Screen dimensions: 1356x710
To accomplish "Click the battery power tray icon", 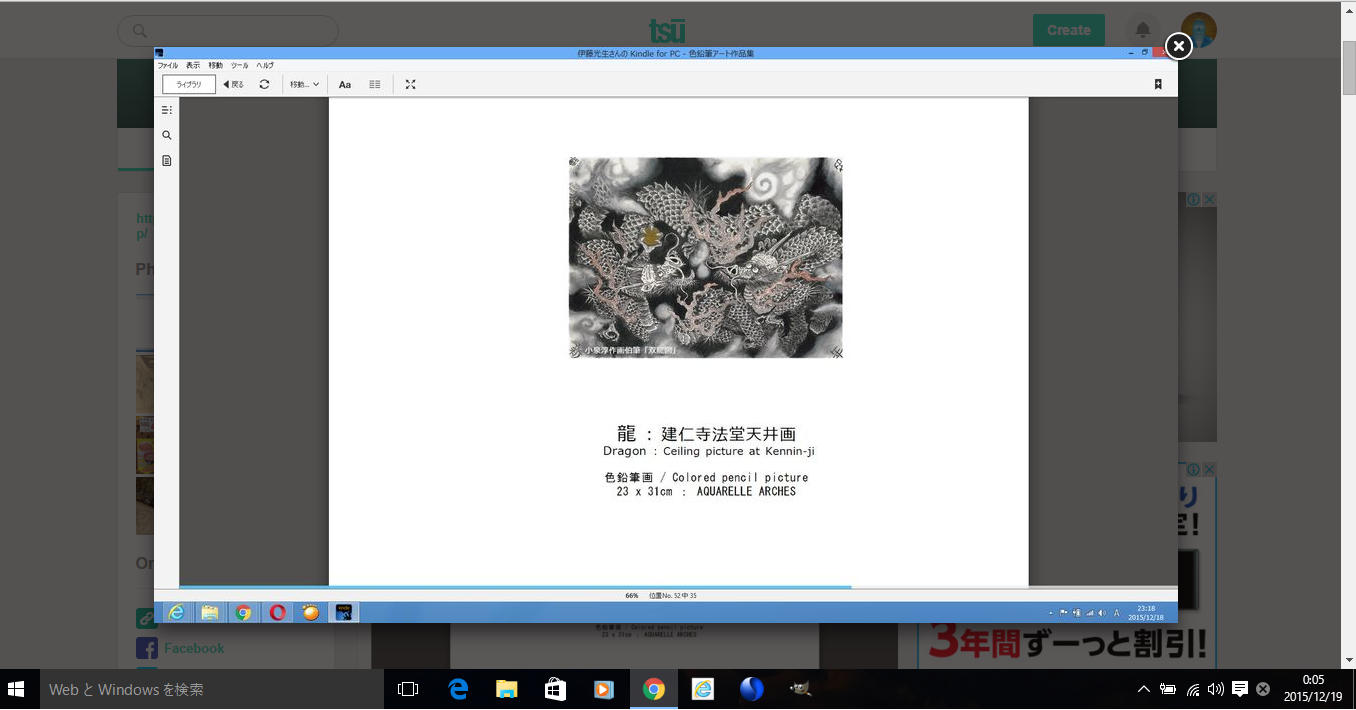I will click(1168, 689).
